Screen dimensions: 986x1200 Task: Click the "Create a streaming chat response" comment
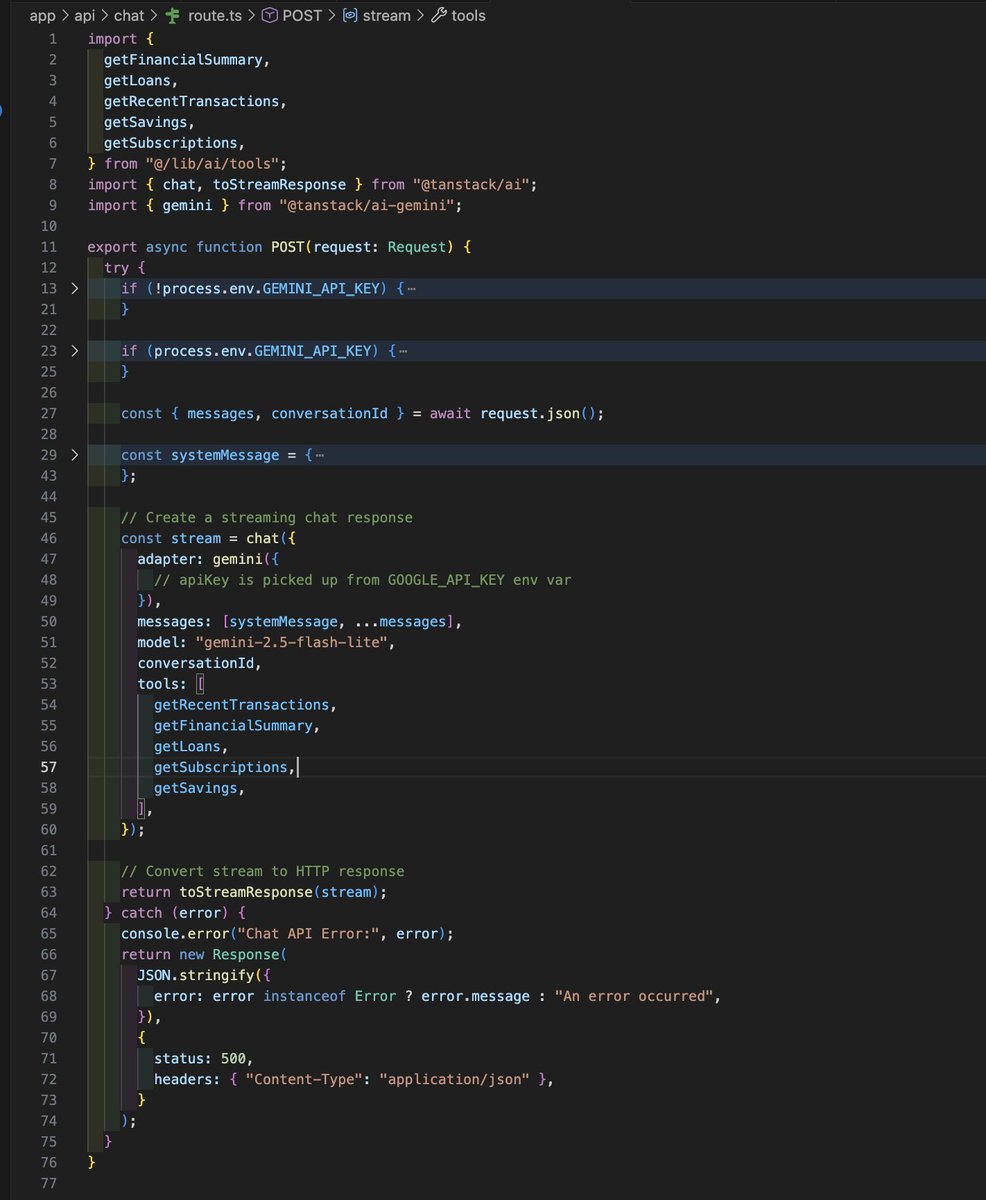[266, 517]
